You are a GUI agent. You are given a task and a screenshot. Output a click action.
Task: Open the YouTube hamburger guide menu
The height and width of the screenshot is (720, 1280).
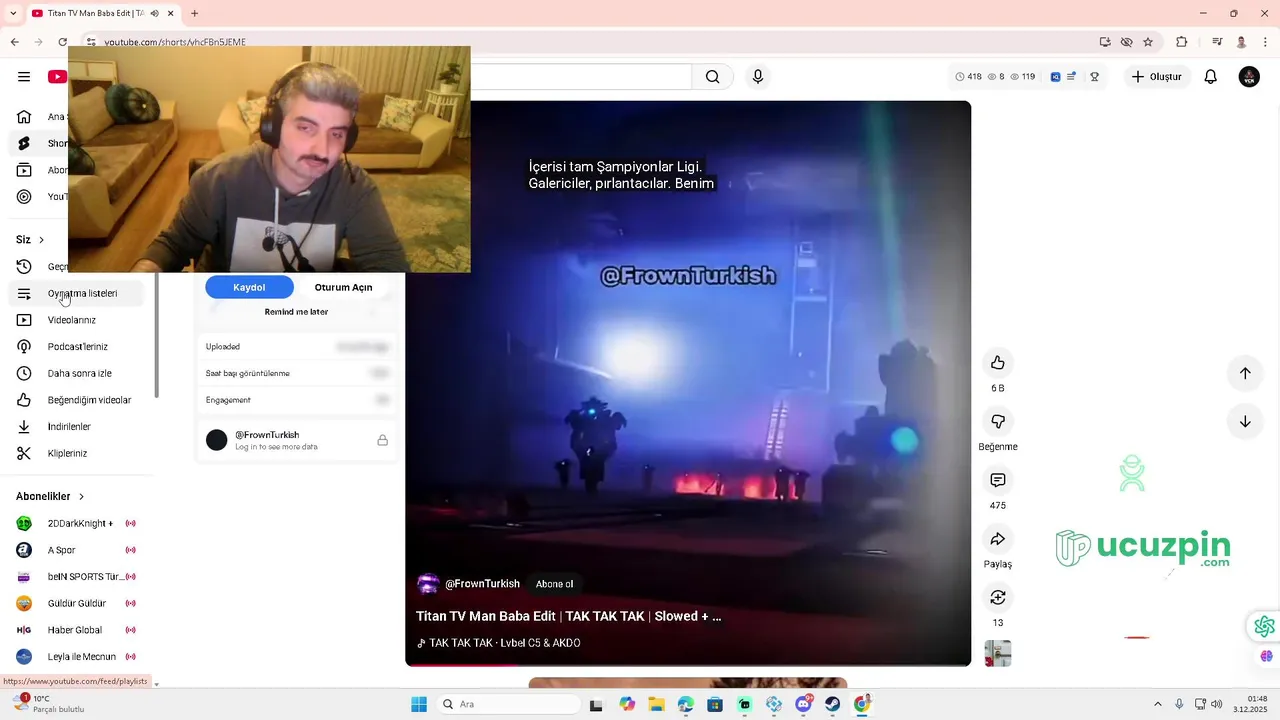pyautogui.click(x=24, y=77)
